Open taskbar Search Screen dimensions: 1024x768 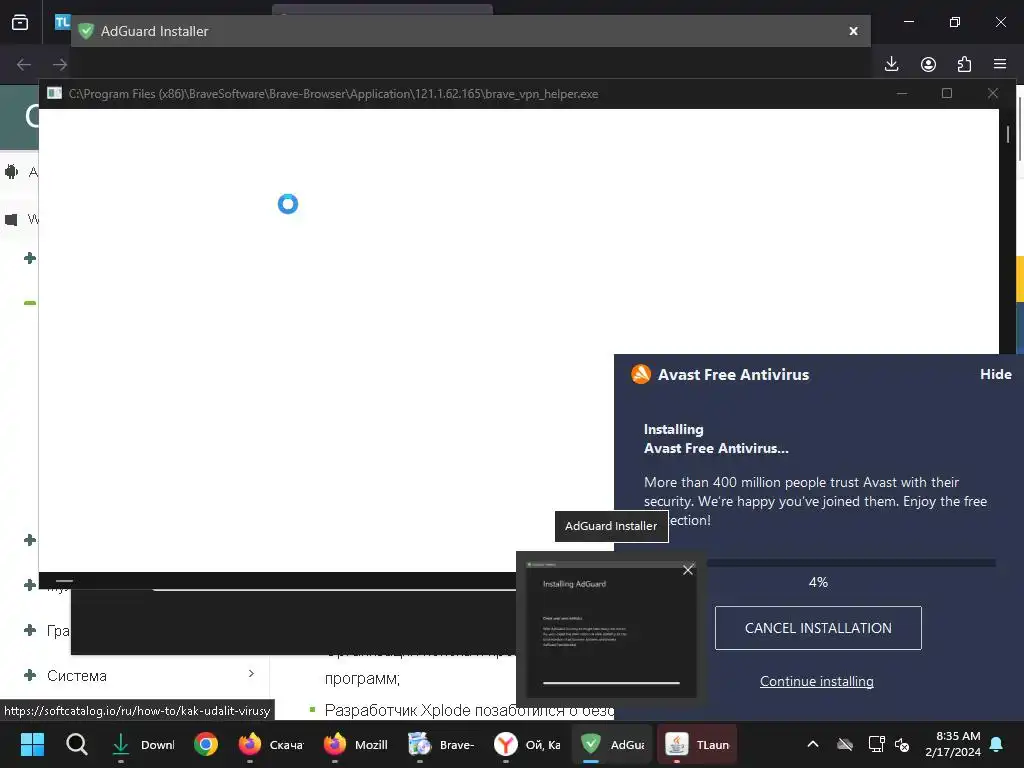pos(76,744)
